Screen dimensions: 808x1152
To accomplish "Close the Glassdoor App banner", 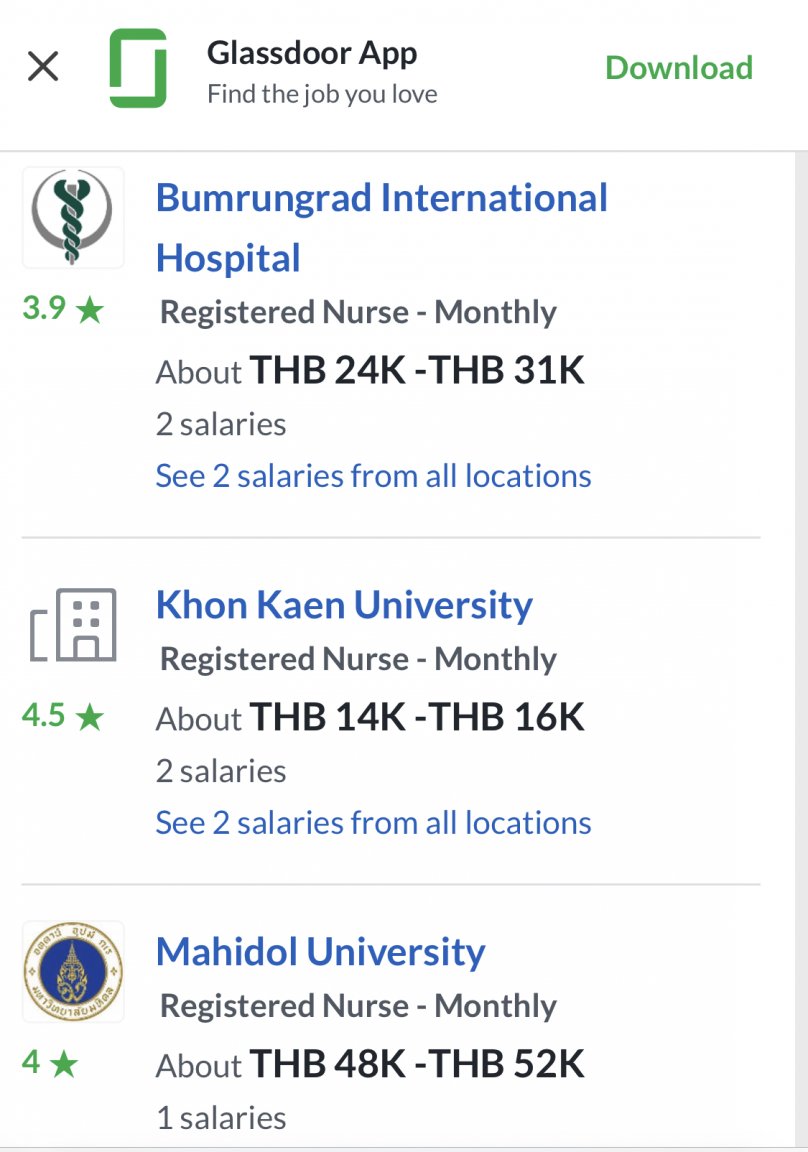I will [x=43, y=67].
